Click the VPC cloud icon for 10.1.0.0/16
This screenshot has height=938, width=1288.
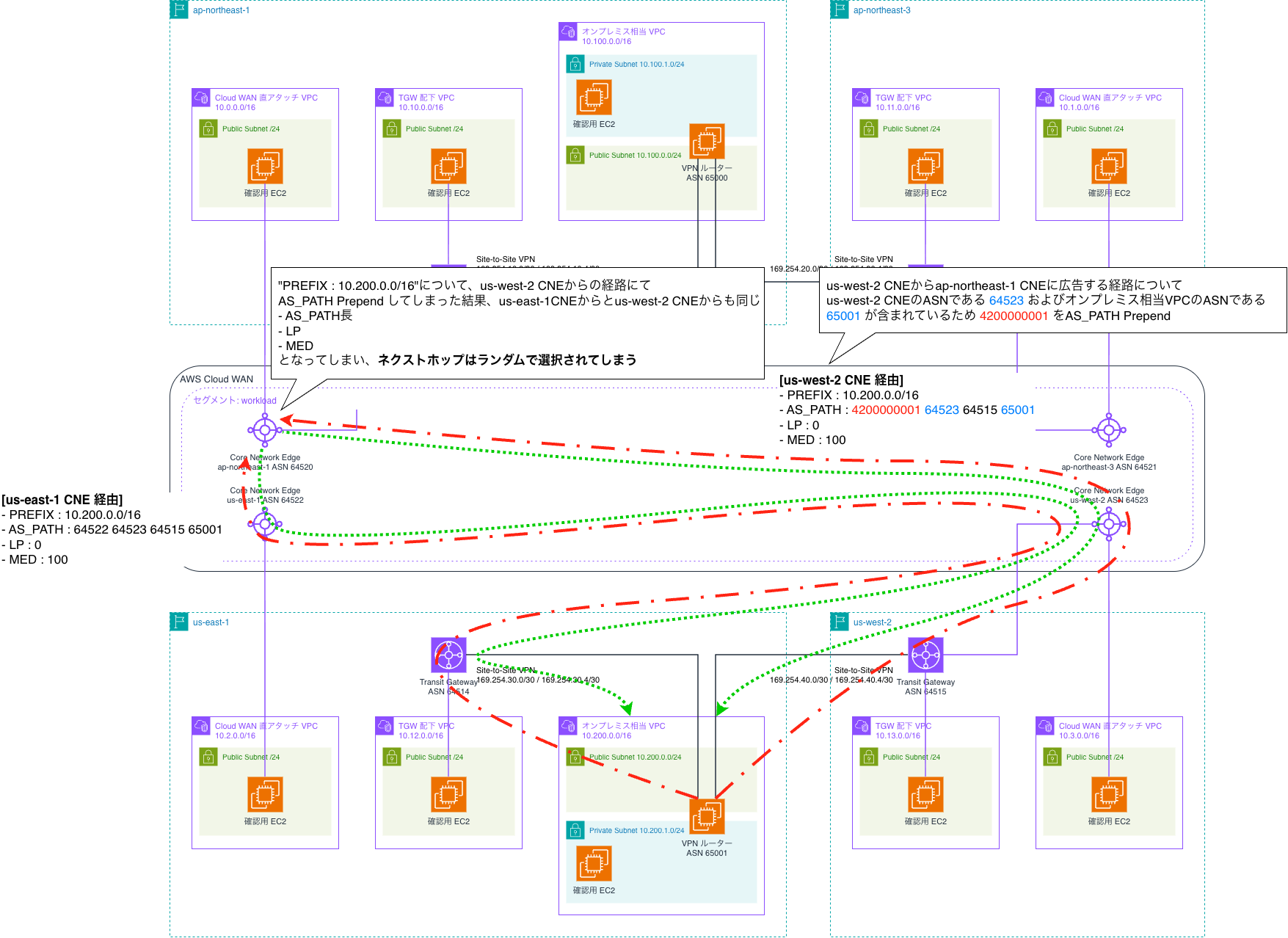click(x=1045, y=98)
